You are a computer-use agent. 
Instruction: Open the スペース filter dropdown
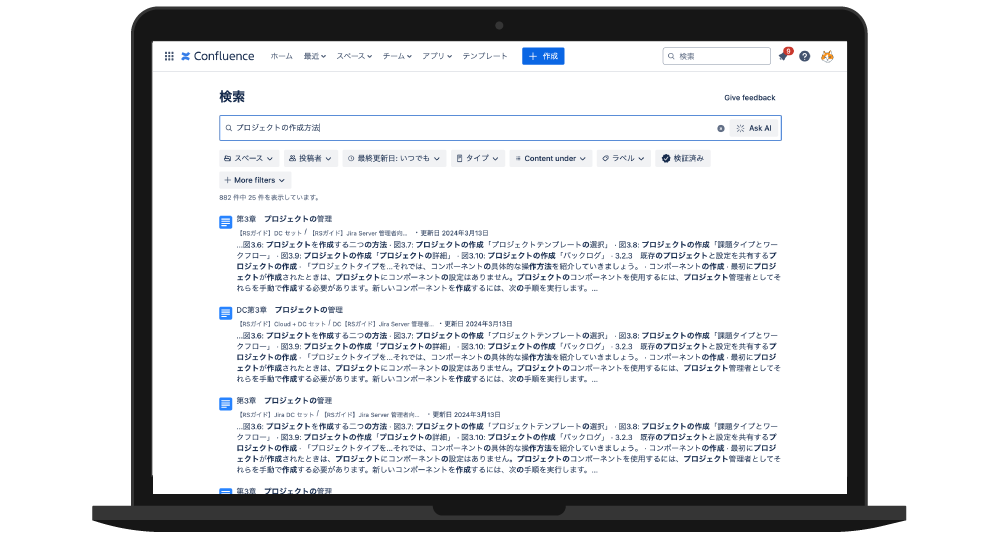248,158
